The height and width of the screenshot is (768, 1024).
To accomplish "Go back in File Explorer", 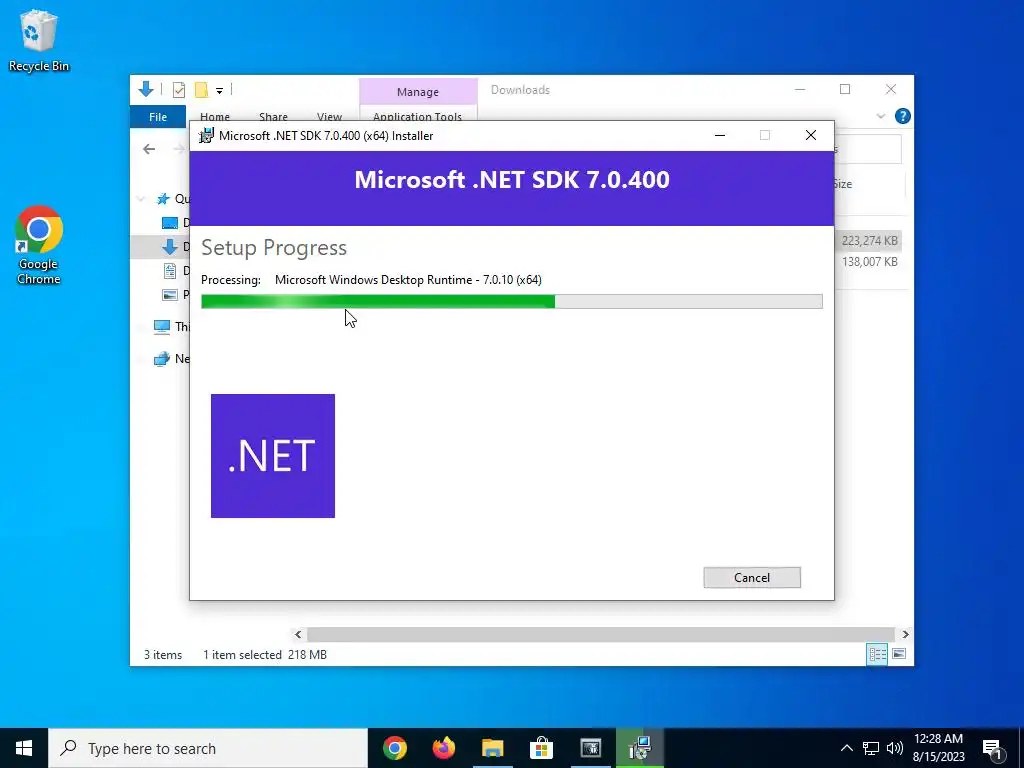I will click(x=149, y=149).
